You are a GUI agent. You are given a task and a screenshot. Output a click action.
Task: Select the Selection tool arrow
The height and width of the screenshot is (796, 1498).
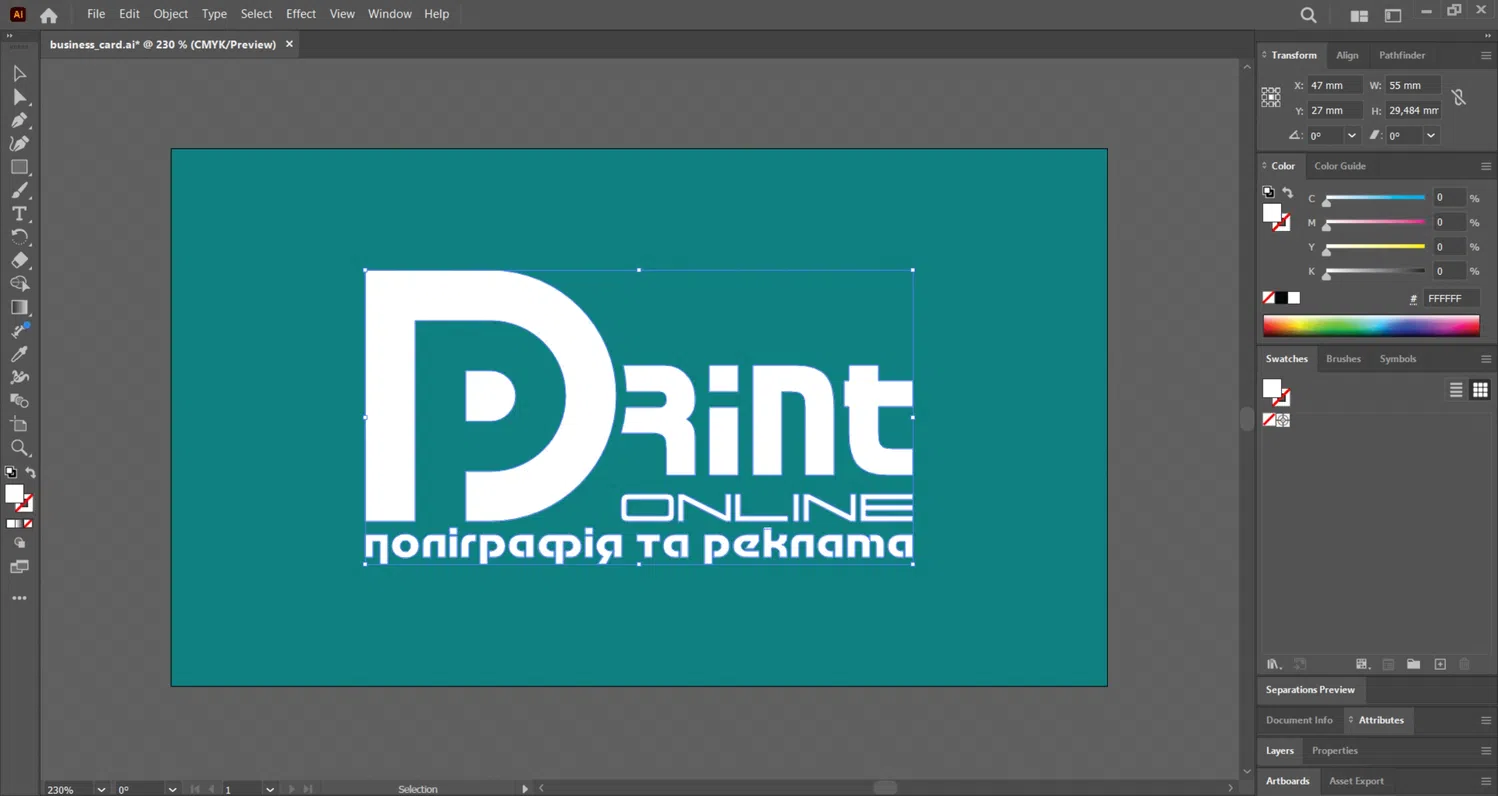click(19, 73)
